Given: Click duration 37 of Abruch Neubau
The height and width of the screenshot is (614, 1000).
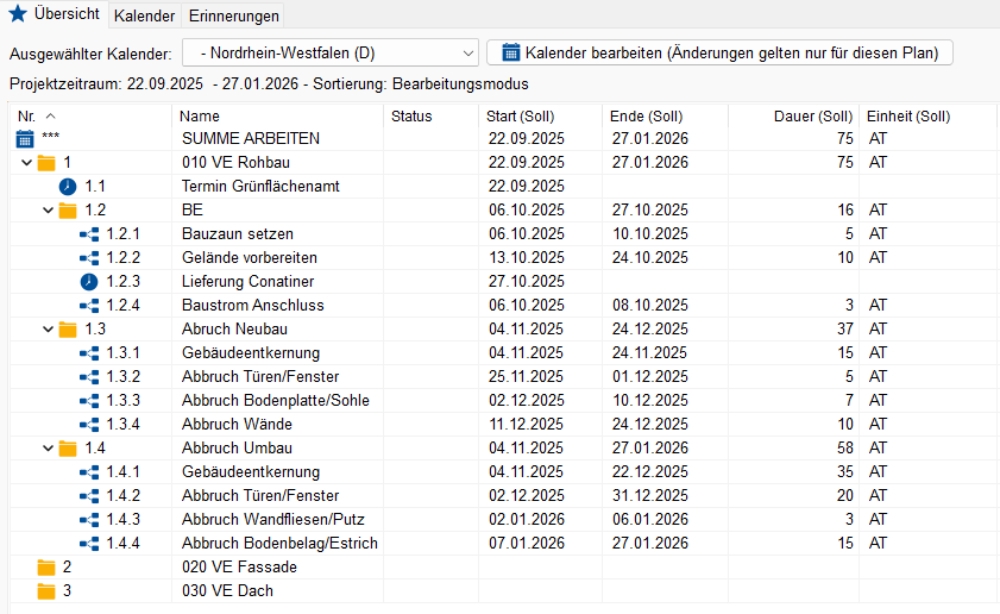Looking at the screenshot, I should (x=845, y=329).
